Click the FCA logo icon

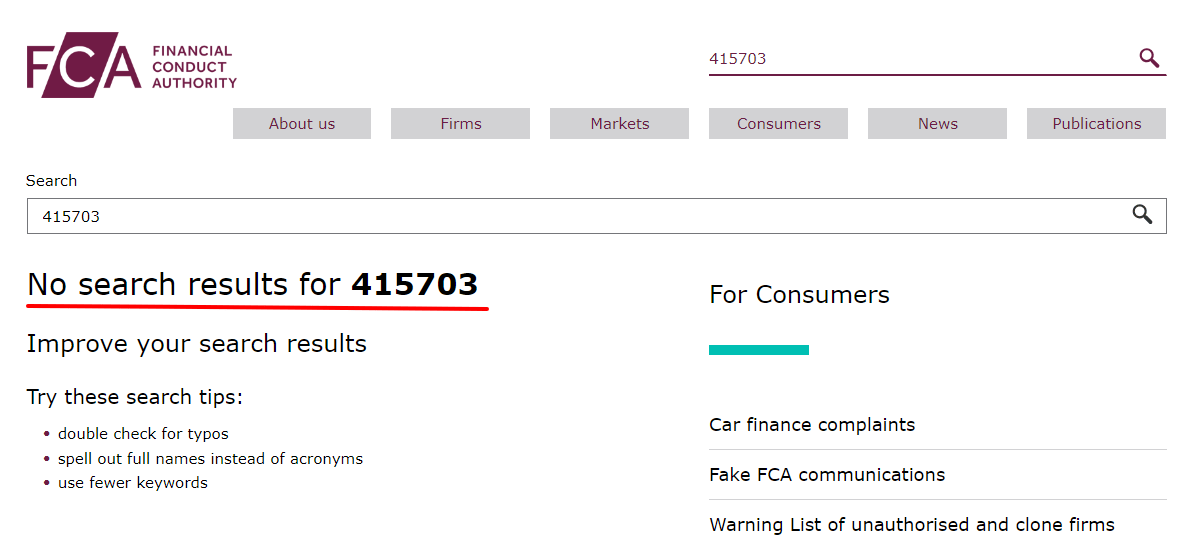[83, 69]
